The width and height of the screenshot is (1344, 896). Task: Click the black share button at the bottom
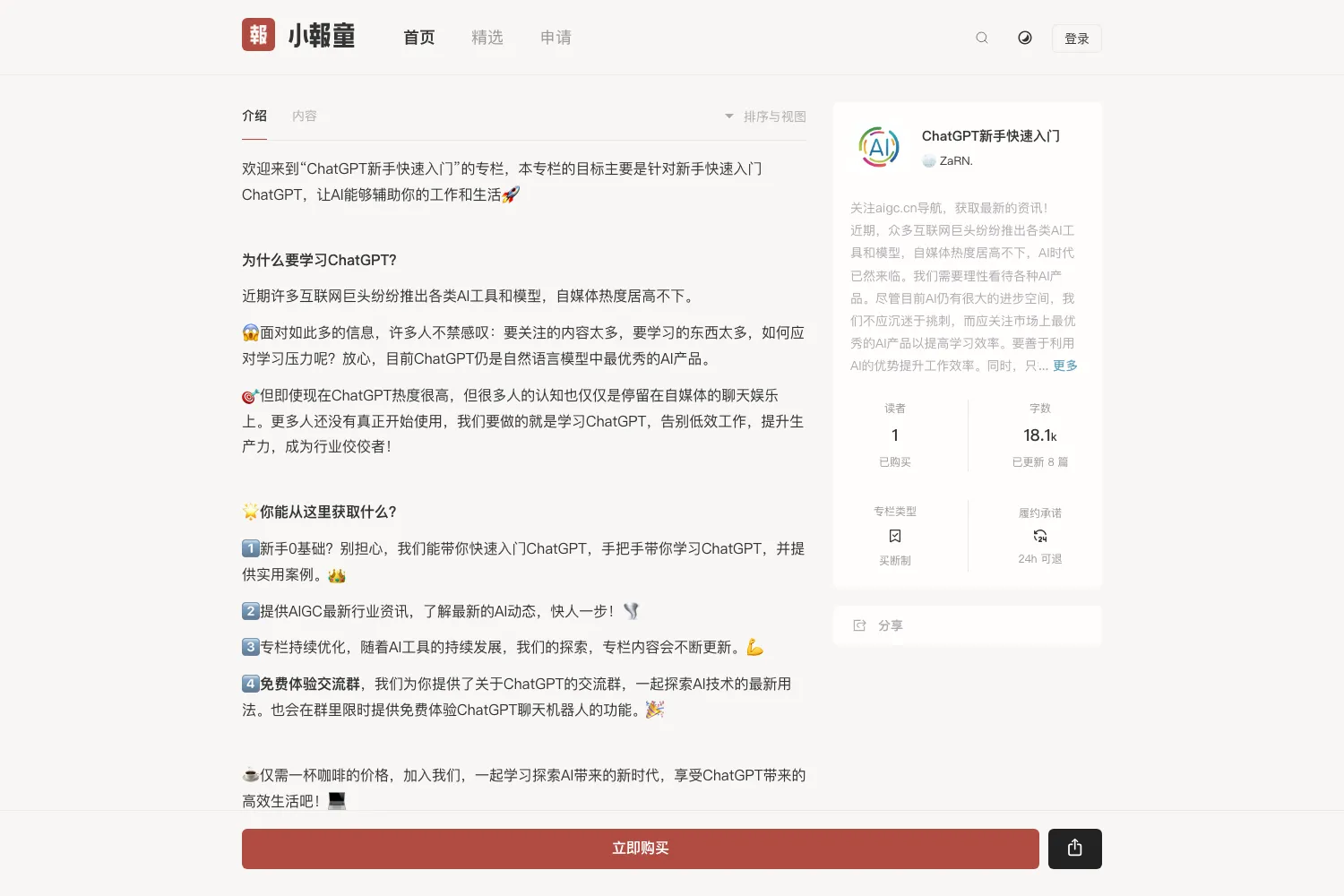pyautogui.click(x=1075, y=849)
